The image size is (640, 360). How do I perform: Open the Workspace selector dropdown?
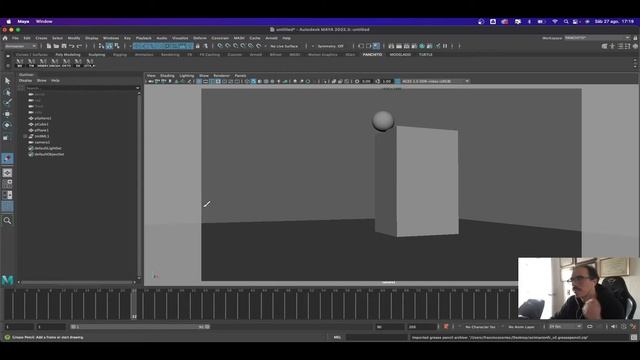coord(598,38)
